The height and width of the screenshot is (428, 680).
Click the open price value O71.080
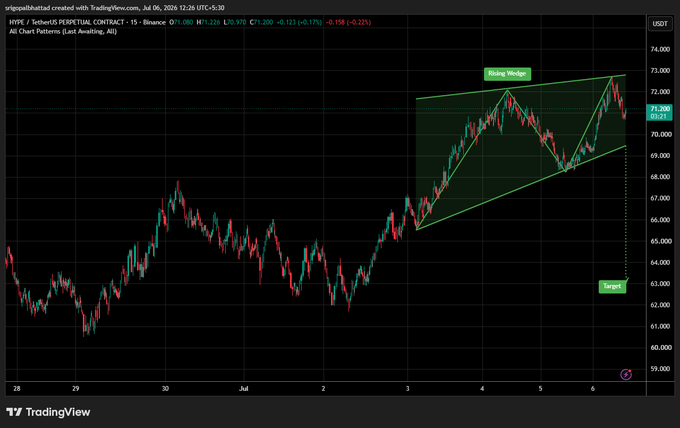(181, 22)
